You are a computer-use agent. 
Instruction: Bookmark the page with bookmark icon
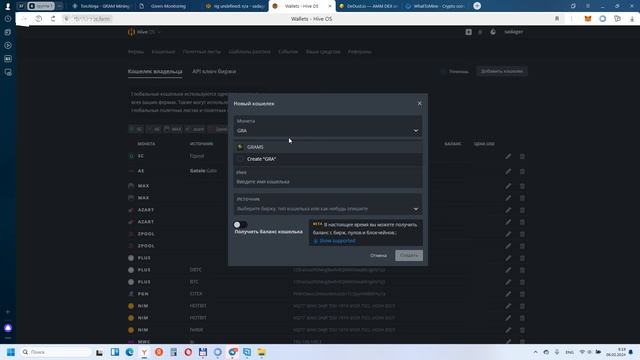tap(557, 19)
